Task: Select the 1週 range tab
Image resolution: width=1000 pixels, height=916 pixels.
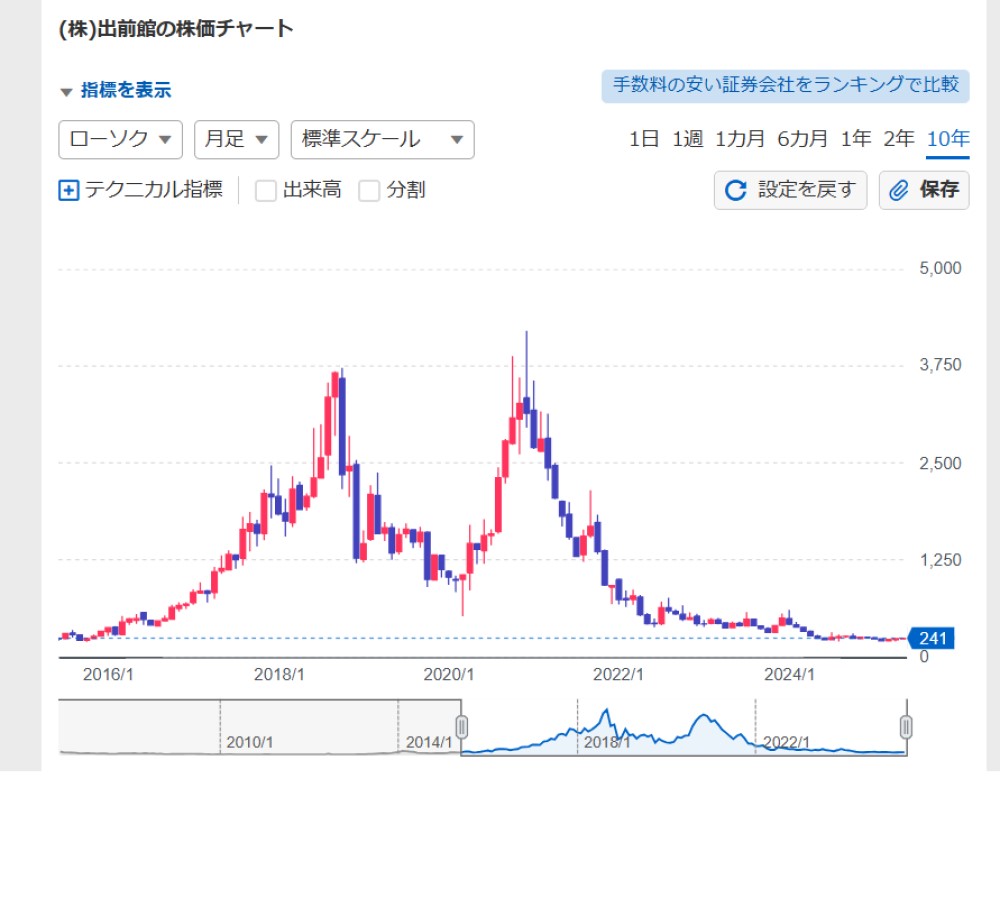Action: tap(688, 138)
